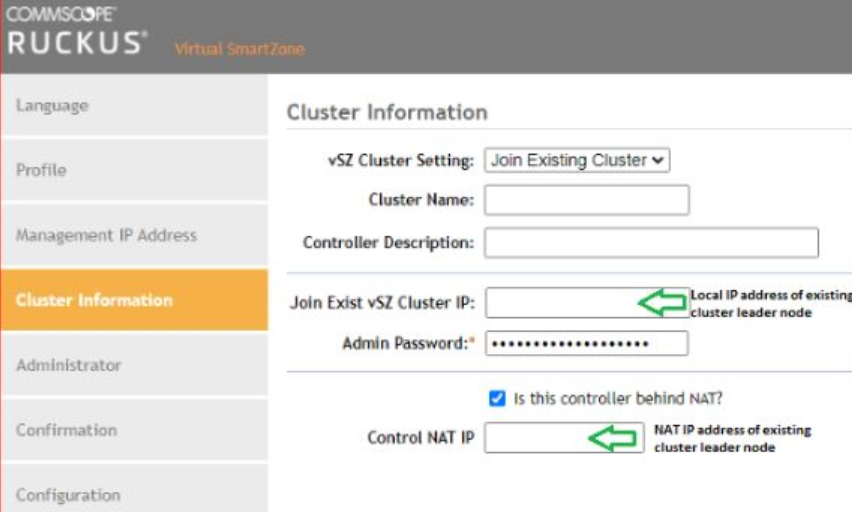Click the Virtual SmartZone title text

(x=240, y=49)
